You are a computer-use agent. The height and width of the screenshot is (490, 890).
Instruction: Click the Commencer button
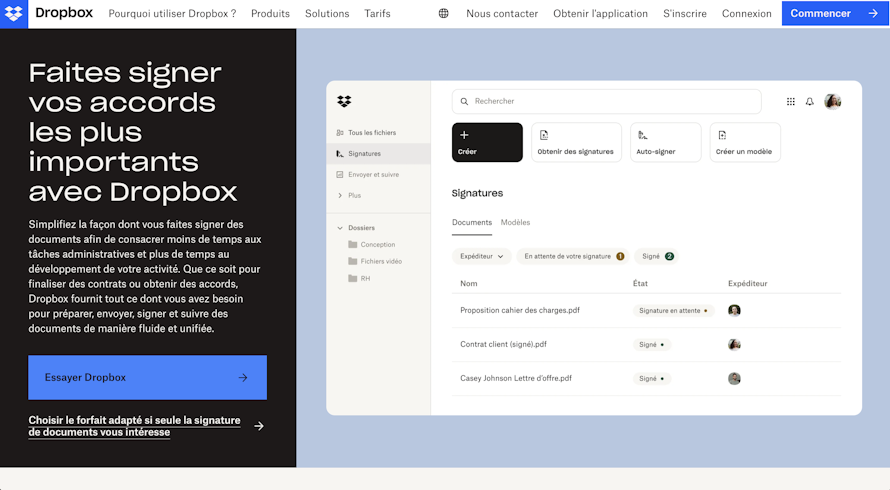point(836,13)
